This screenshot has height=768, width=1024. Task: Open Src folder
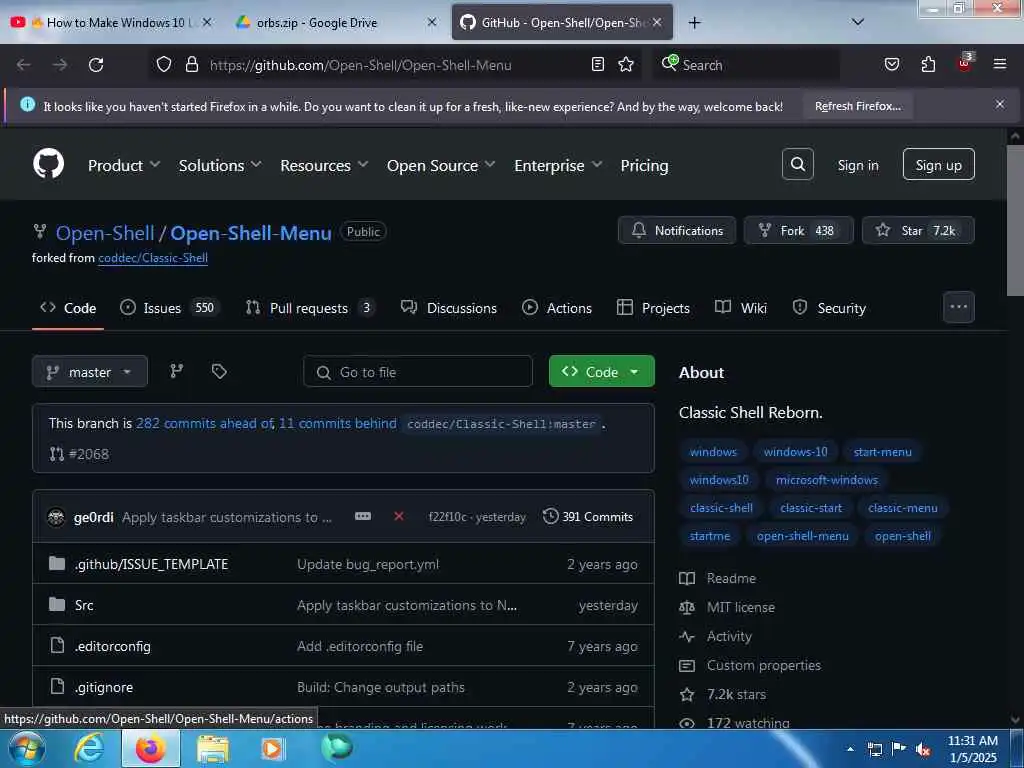[84, 605]
